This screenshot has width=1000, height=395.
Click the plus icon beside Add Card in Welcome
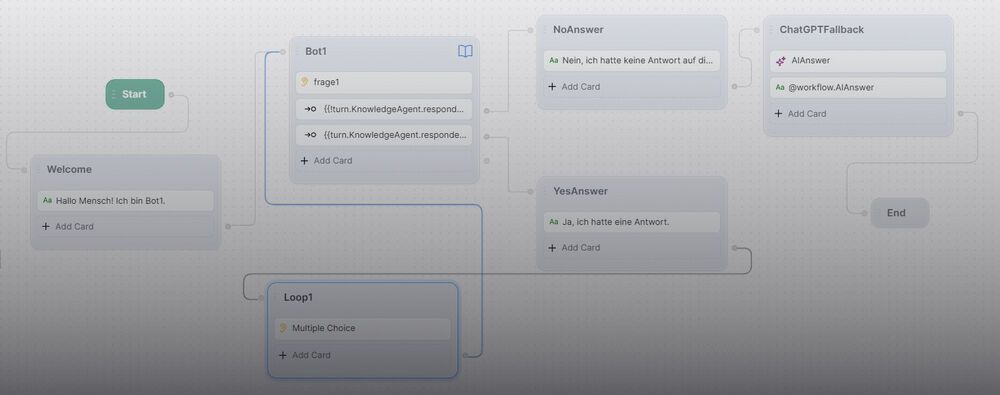coord(45,227)
